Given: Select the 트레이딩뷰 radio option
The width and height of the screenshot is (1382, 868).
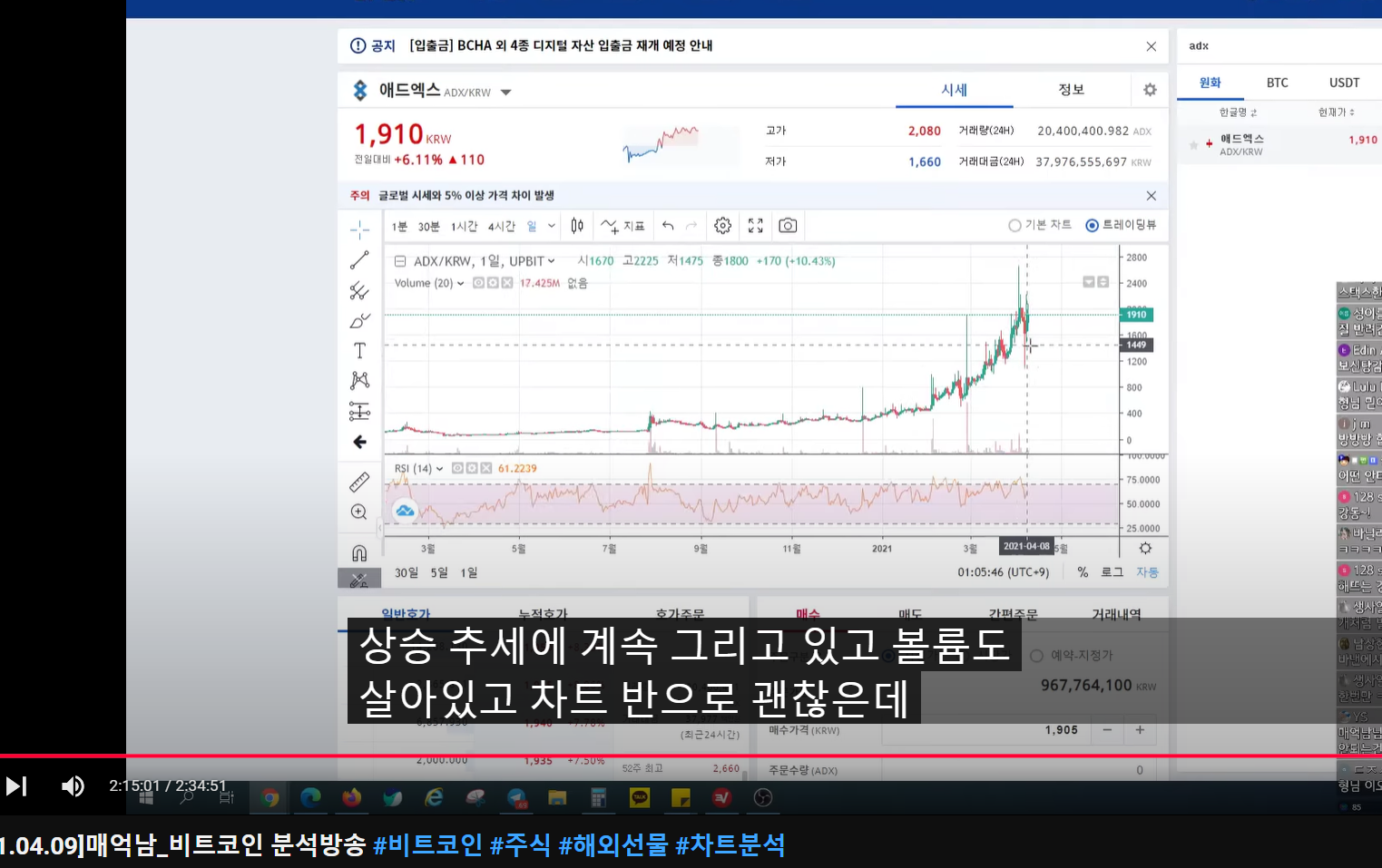Looking at the screenshot, I should coord(1122,225).
